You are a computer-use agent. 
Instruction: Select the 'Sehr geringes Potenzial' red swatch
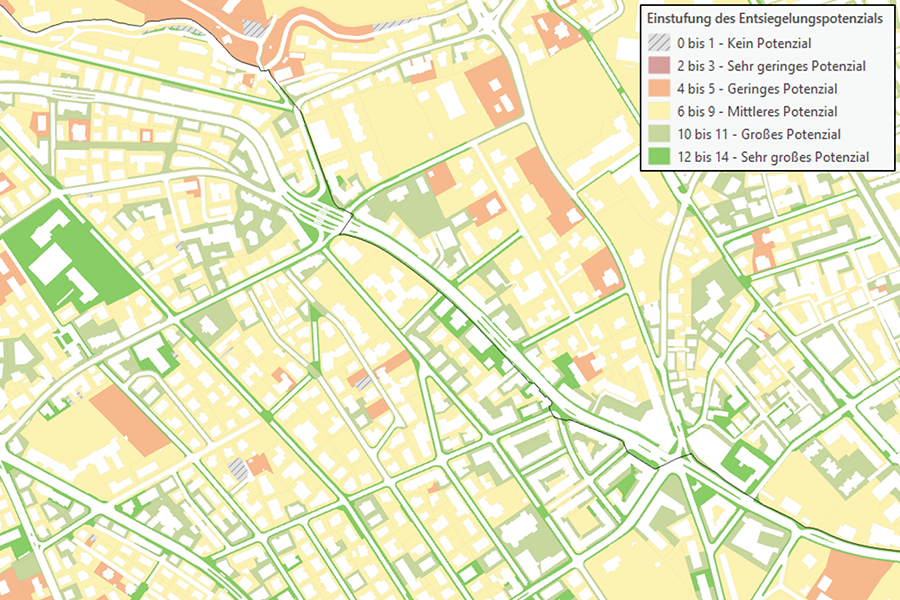click(658, 66)
